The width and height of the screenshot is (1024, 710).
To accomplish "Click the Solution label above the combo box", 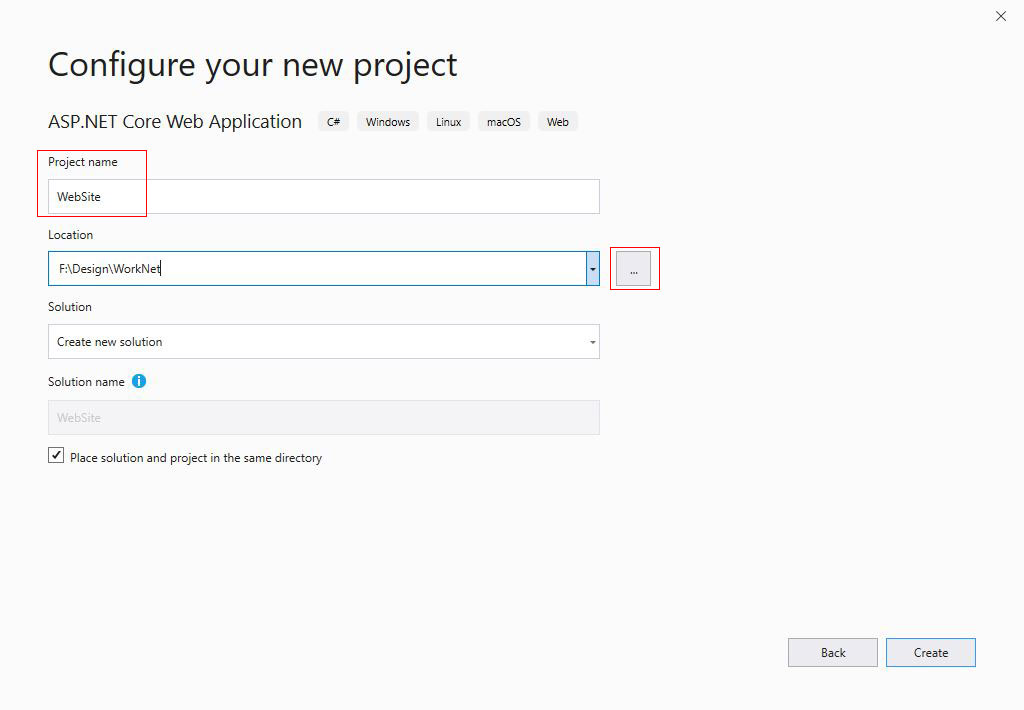I will pos(70,307).
